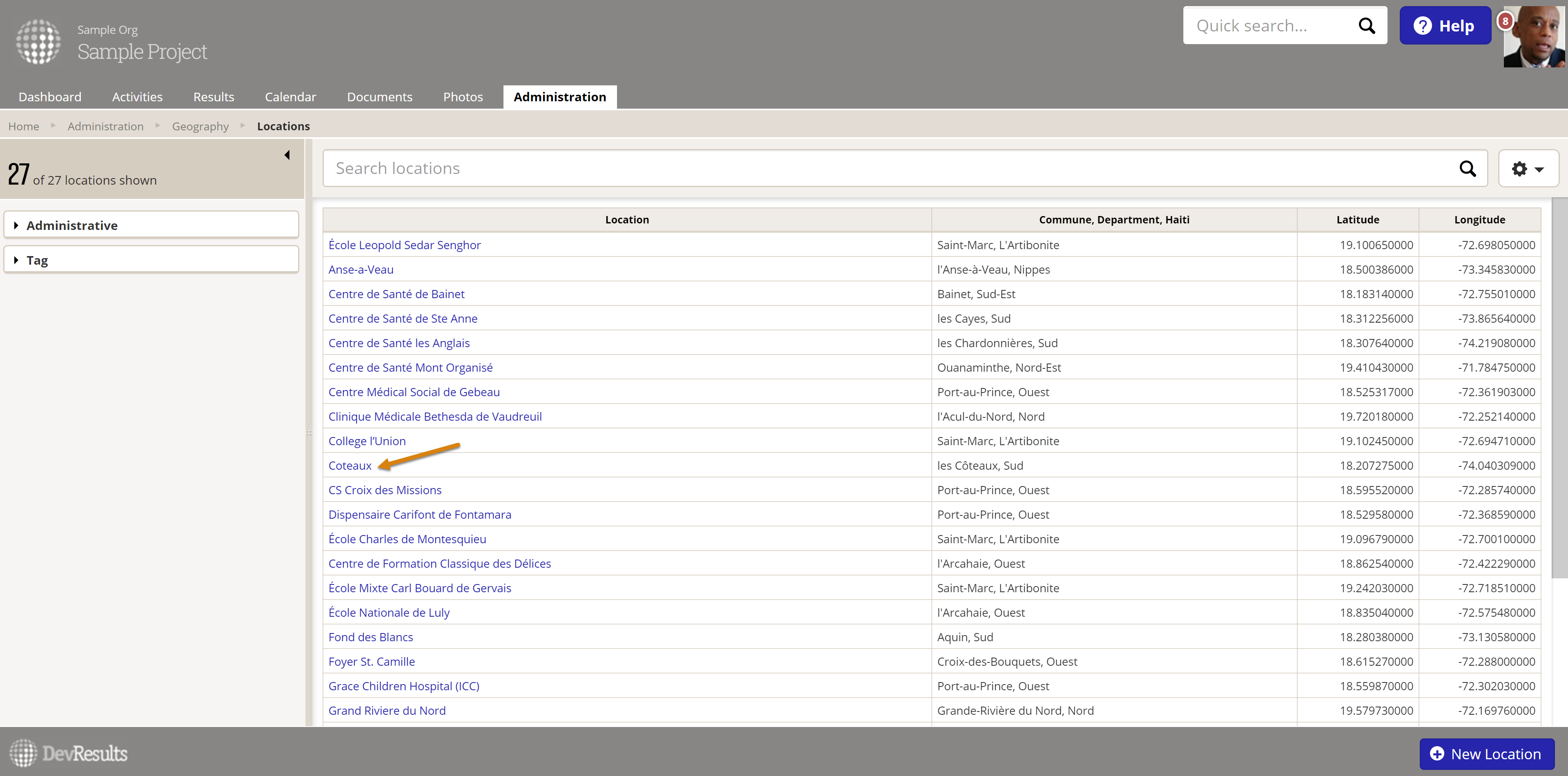The width and height of the screenshot is (1568, 776).
Task: Click the Sample Org globe logo
Action: click(x=38, y=41)
